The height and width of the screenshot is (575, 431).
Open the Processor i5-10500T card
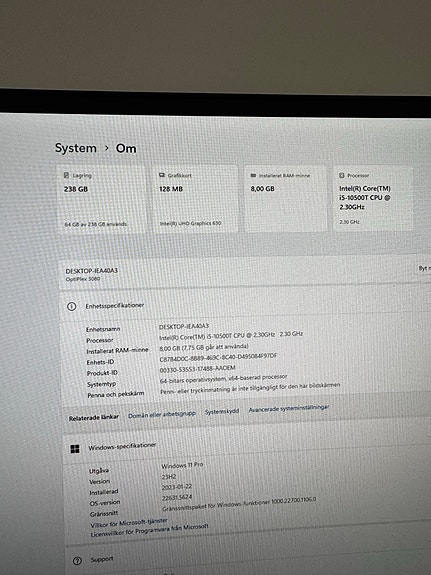pos(373,198)
